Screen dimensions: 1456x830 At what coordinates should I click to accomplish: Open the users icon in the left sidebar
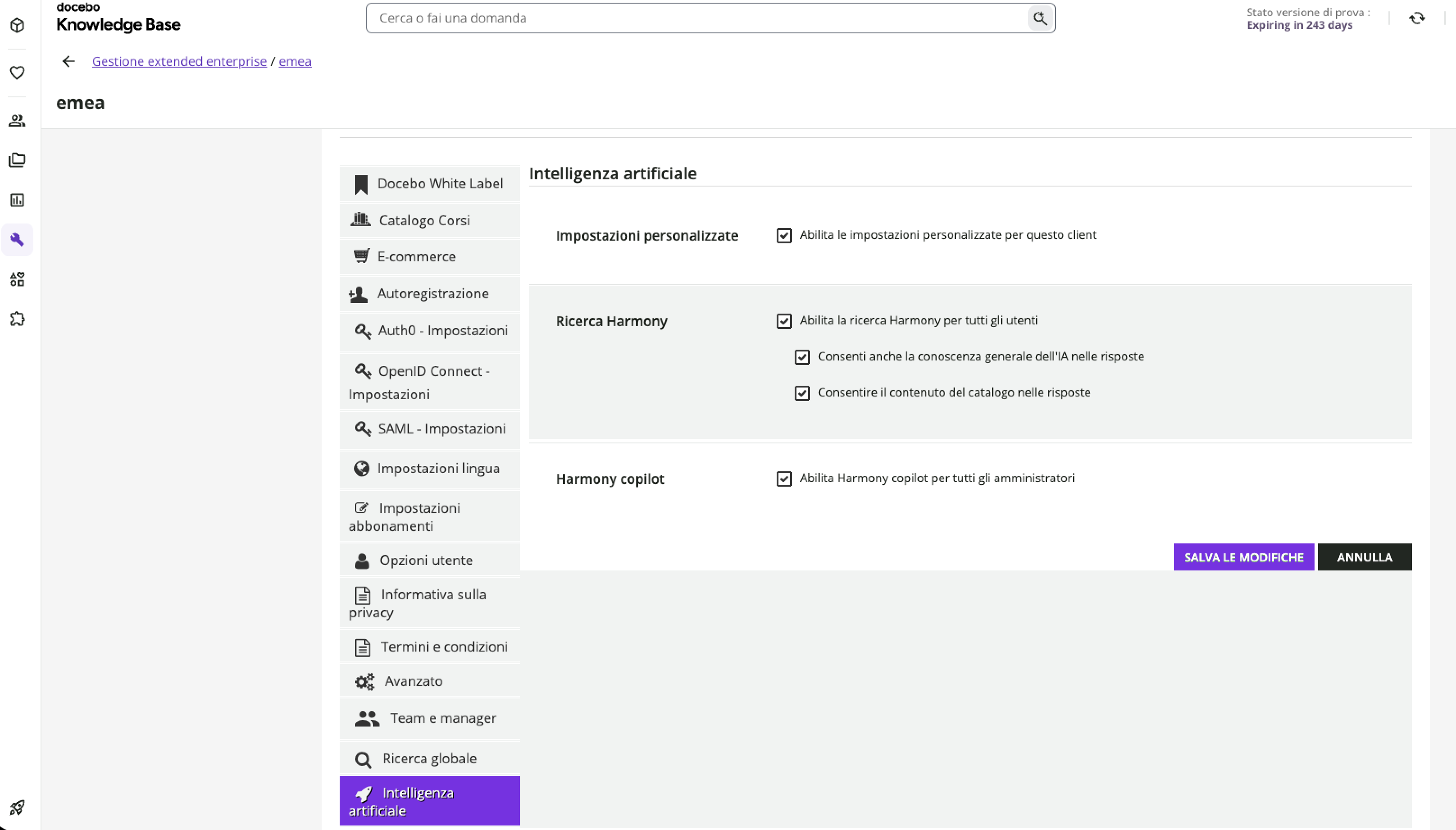pos(17,121)
